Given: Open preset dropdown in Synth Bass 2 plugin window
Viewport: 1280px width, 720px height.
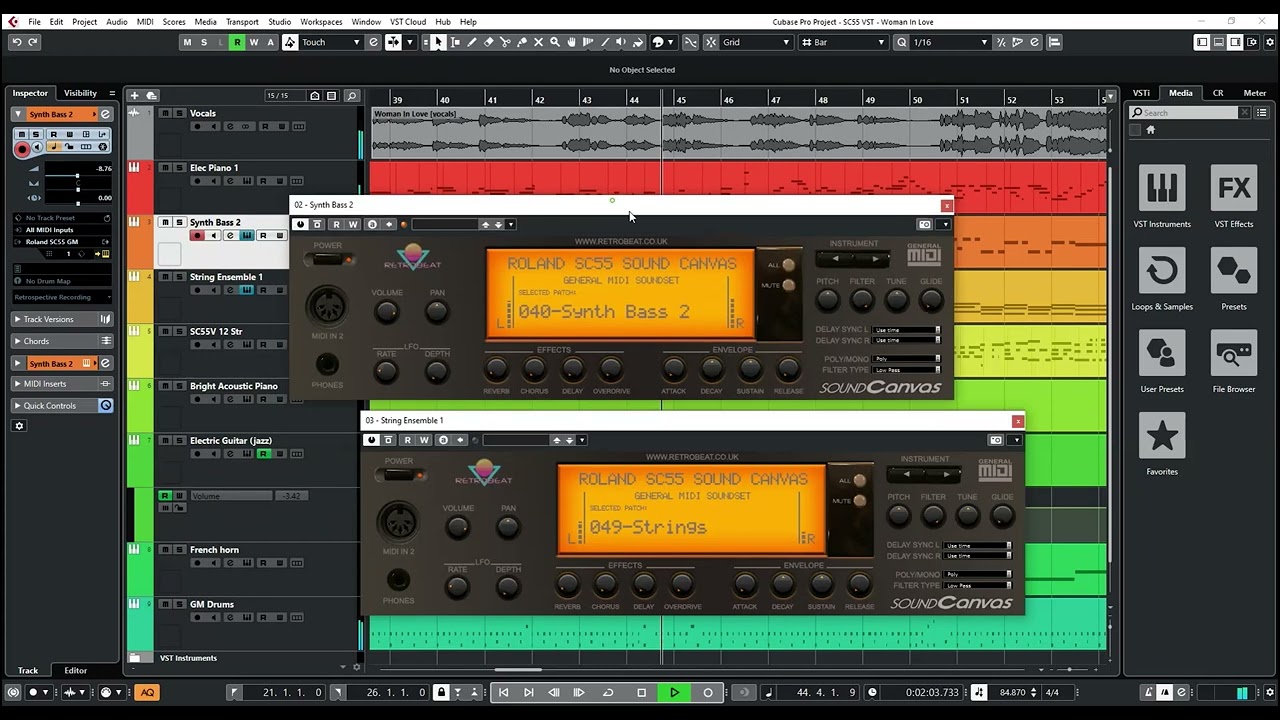Looking at the screenshot, I should (511, 224).
